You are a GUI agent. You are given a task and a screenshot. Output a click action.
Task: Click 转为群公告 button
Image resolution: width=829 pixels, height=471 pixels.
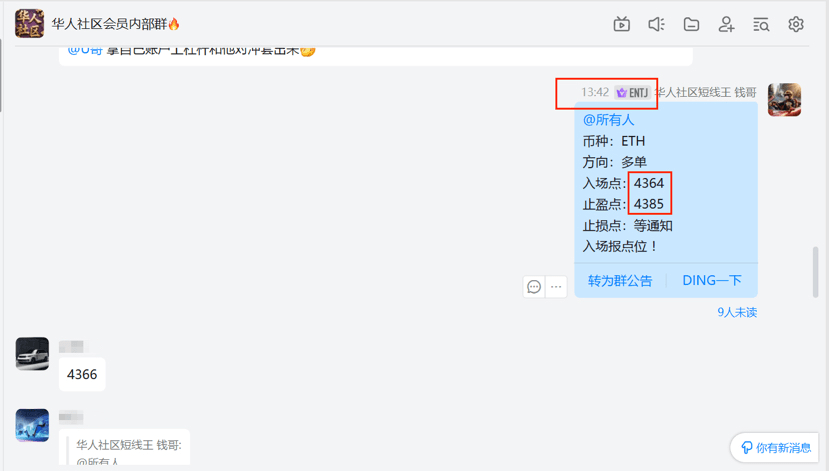[620, 281]
